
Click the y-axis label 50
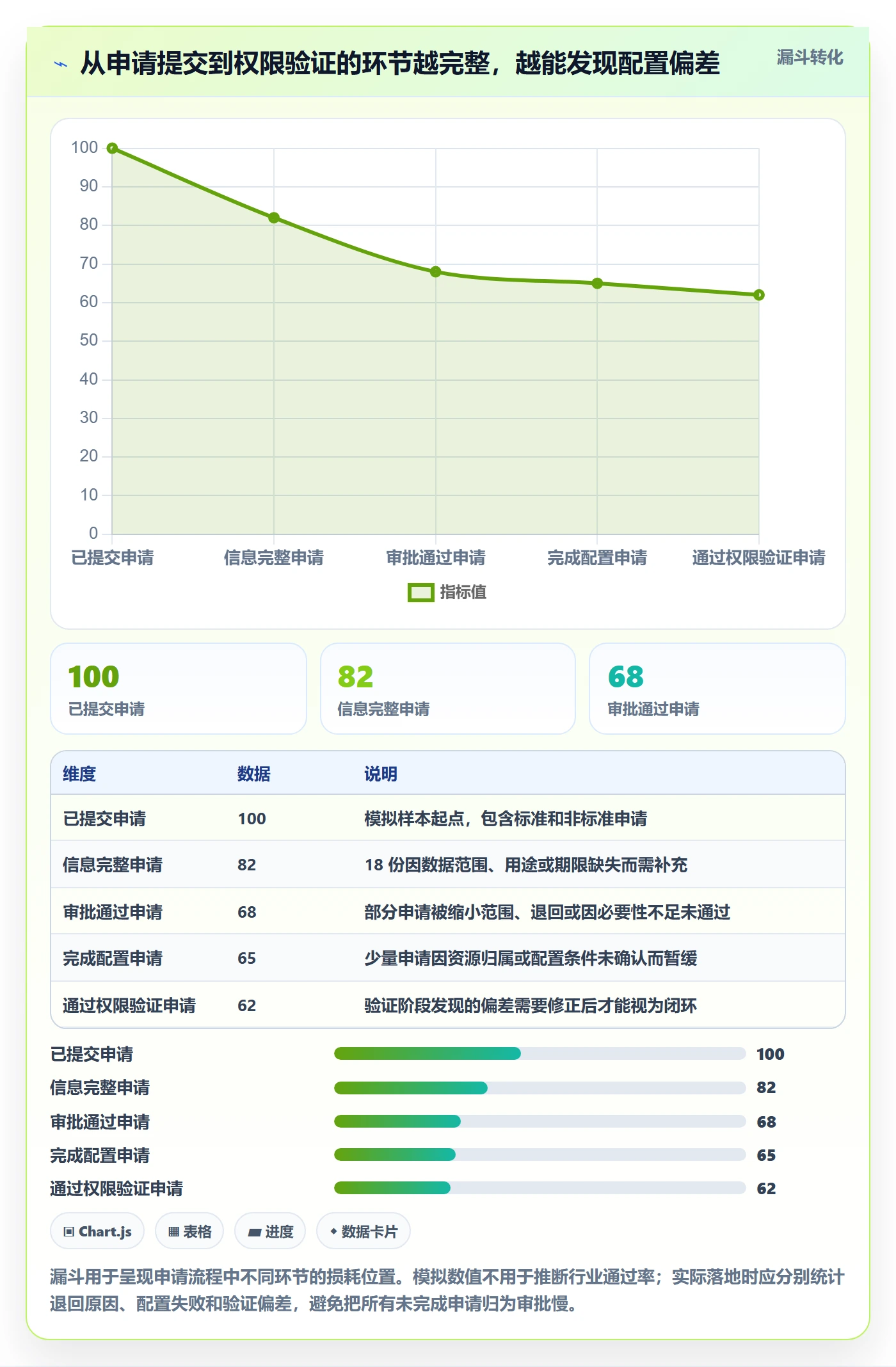tap(88, 340)
